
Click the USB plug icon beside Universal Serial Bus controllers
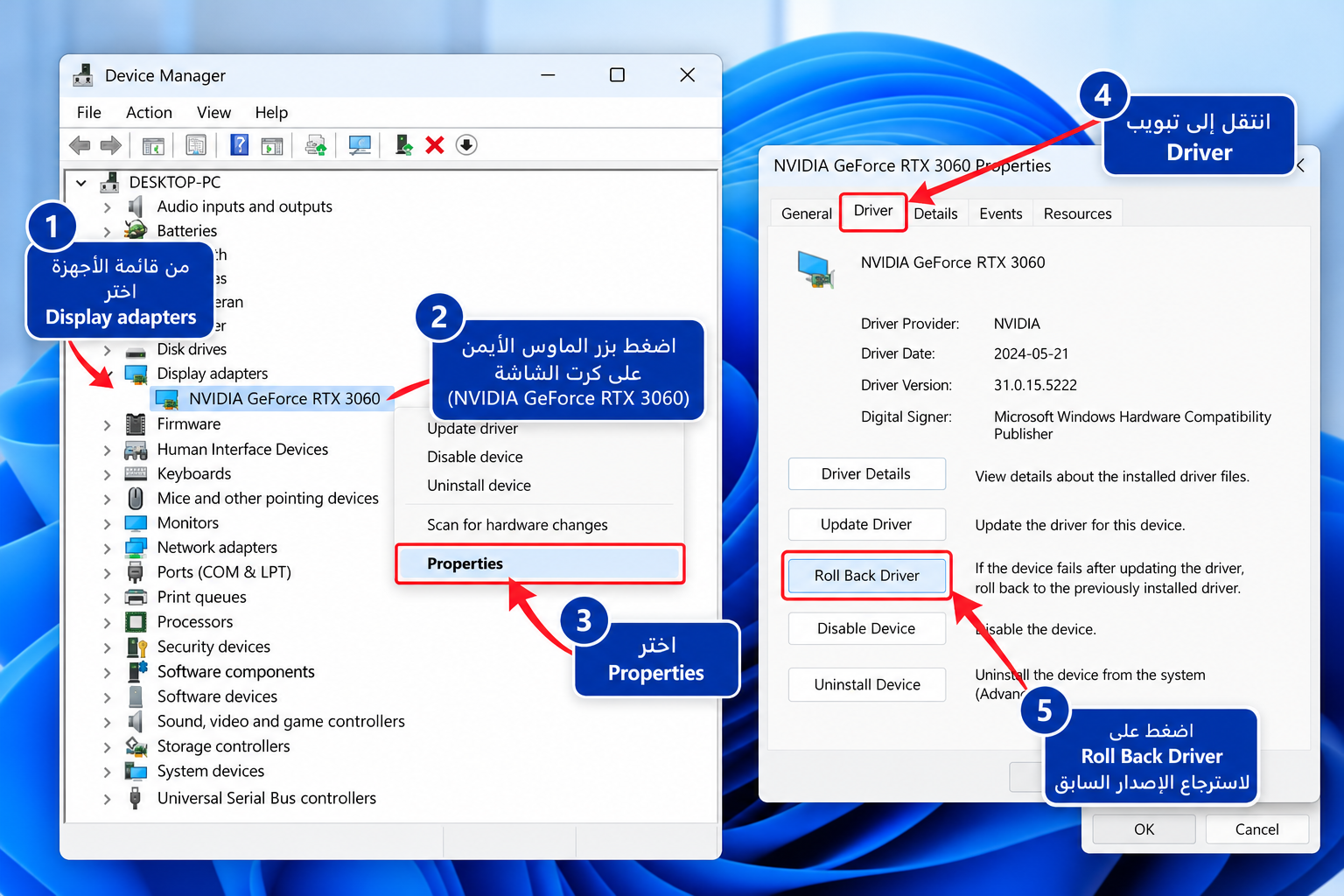click(x=136, y=798)
